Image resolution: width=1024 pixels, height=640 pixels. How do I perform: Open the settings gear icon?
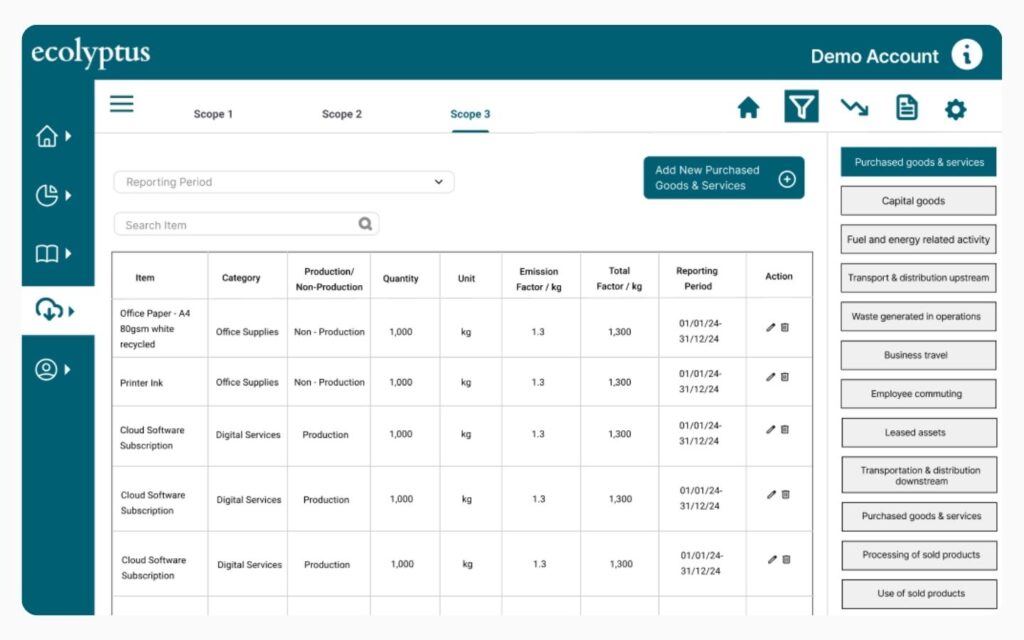coord(956,109)
